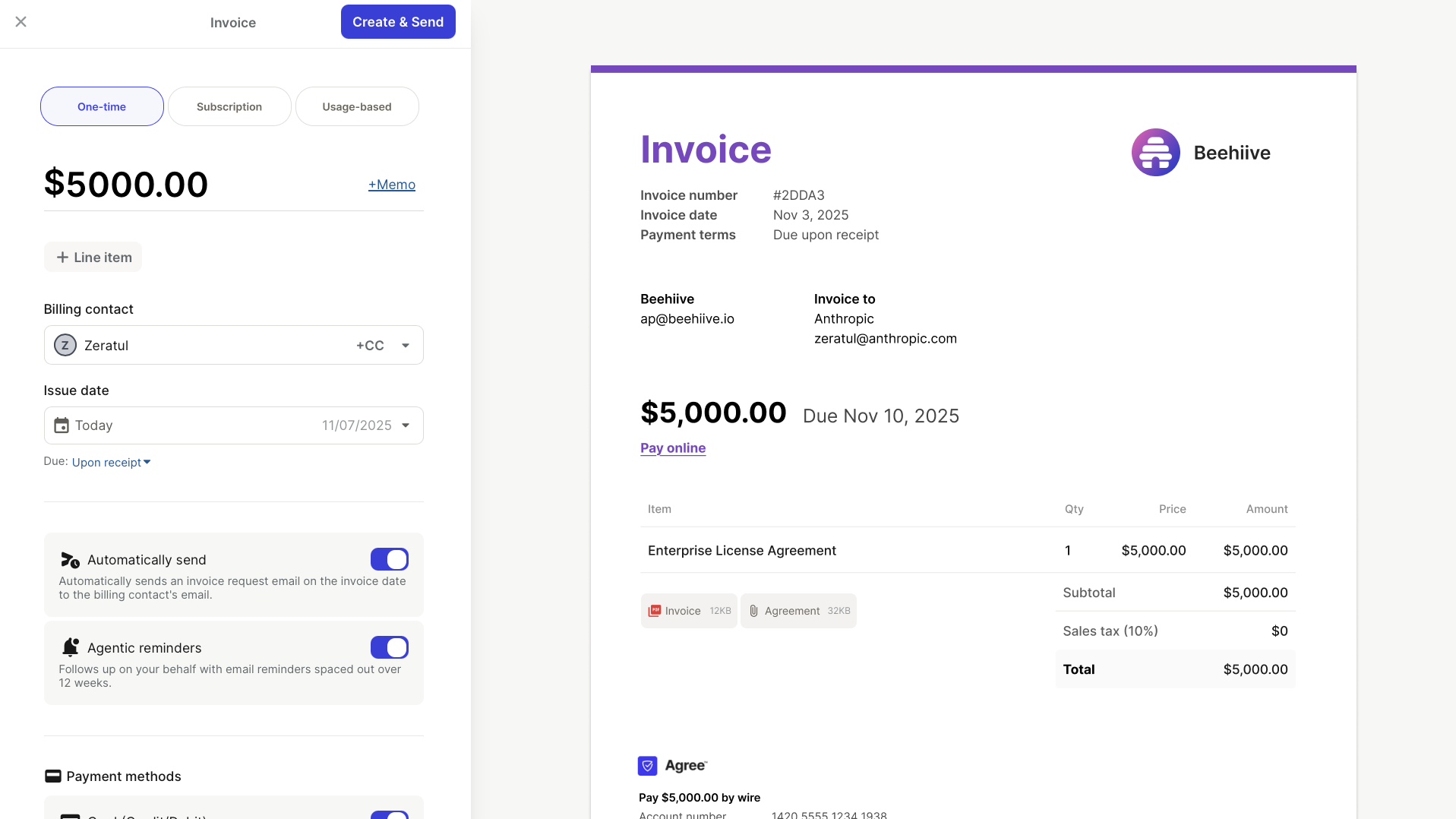The width and height of the screenshot is (1456, 819).
Task: Click the Enterprise License Agreement line item
Action: click(x=742, y=550)
